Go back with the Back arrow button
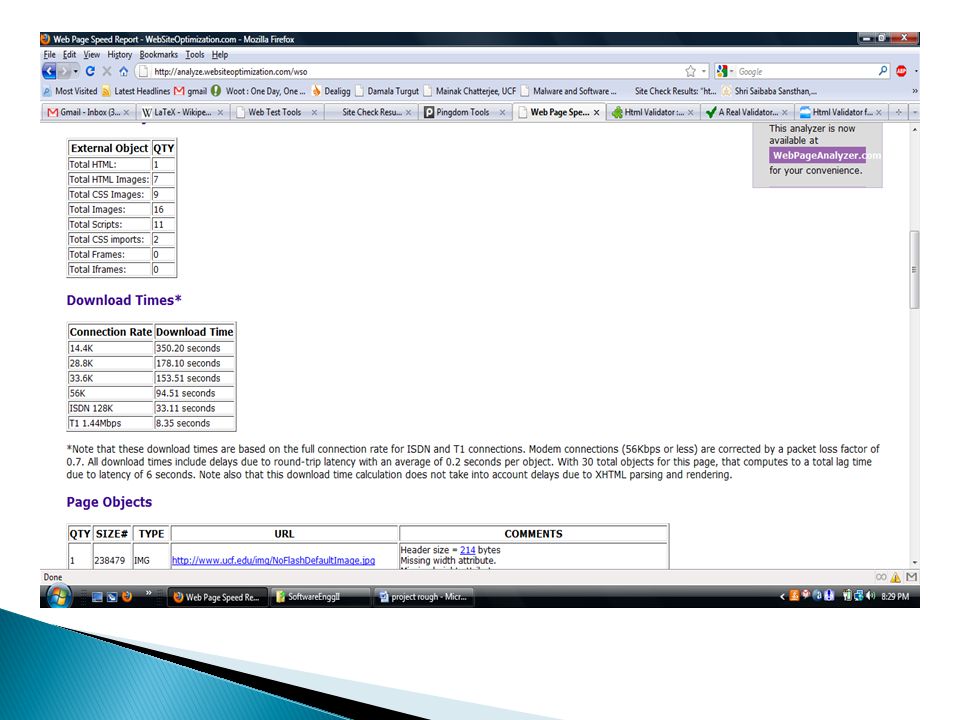This screenshot has width=960, height=720. (x=49, y=71)
